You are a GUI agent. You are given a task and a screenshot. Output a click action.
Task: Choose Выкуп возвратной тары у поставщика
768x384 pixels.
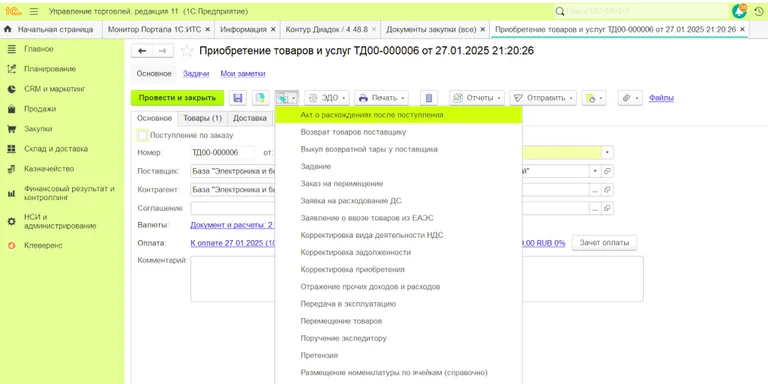point(399,149)
